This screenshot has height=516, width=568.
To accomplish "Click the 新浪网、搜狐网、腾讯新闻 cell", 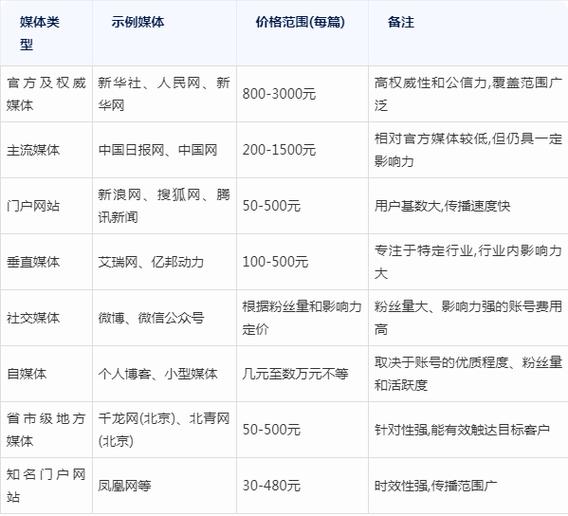I will (x=164, y=206).
